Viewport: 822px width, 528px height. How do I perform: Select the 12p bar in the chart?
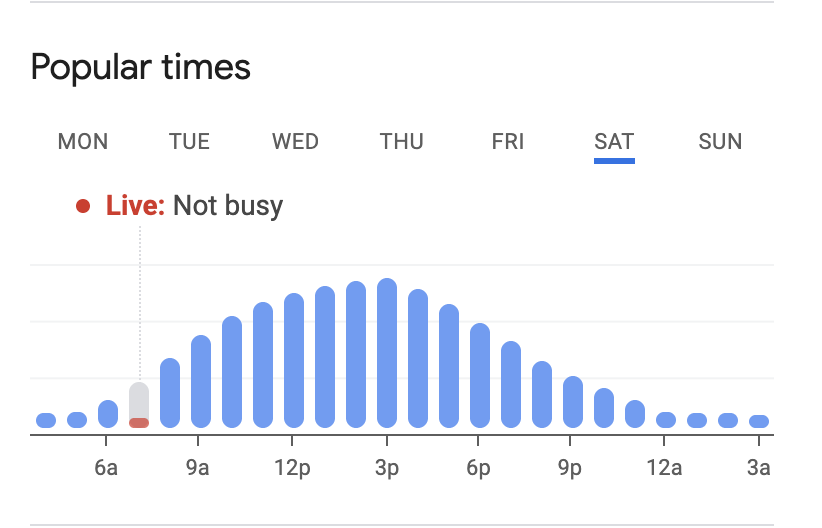coord(294,361)
